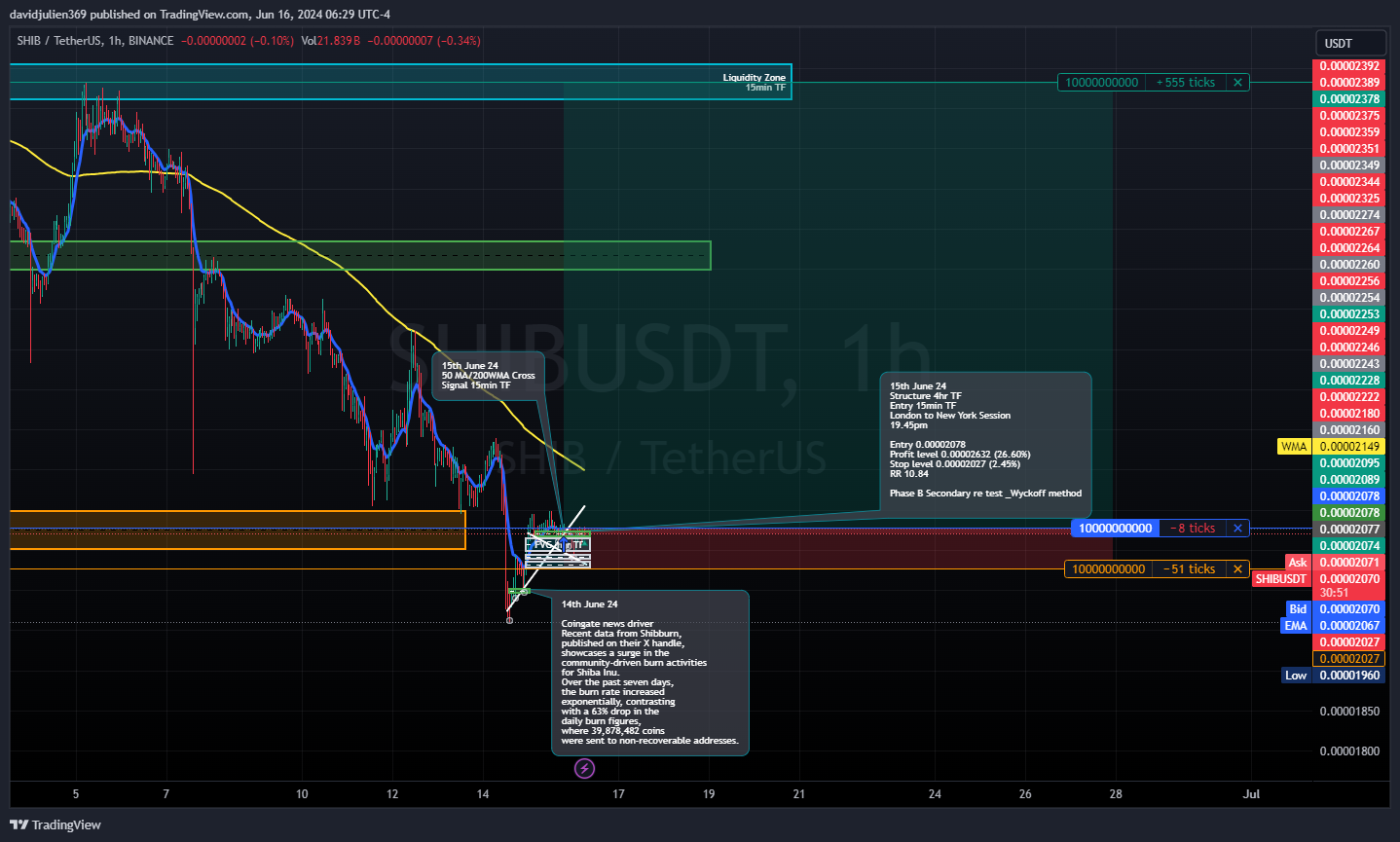Image resolution: width=1400 pixels, height=842 pixels.
Task: Click price label 0.00002180
Action: click(1349, 414)
